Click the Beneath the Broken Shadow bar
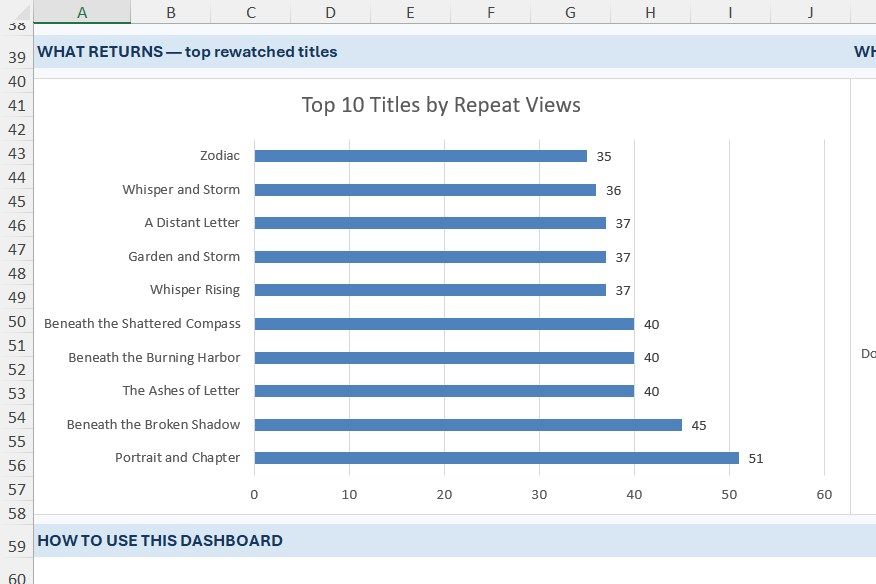 468,425
